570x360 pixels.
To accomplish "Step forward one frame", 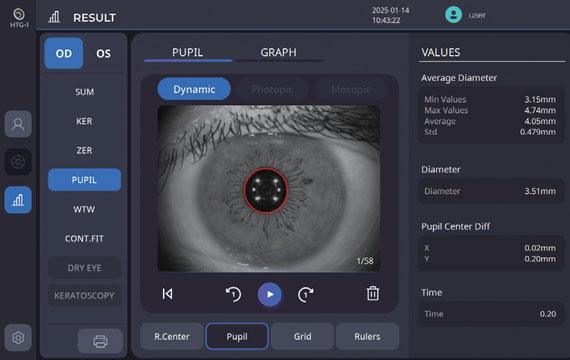I will pos(305,294).
